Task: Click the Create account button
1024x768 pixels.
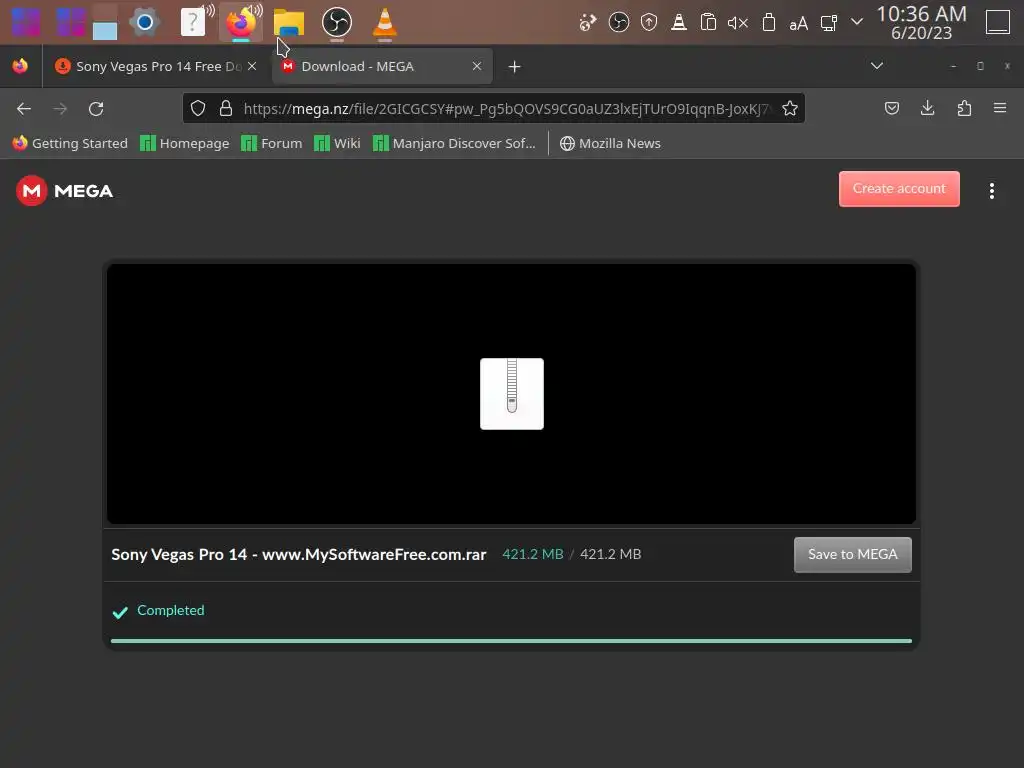Action: (899, 189)
